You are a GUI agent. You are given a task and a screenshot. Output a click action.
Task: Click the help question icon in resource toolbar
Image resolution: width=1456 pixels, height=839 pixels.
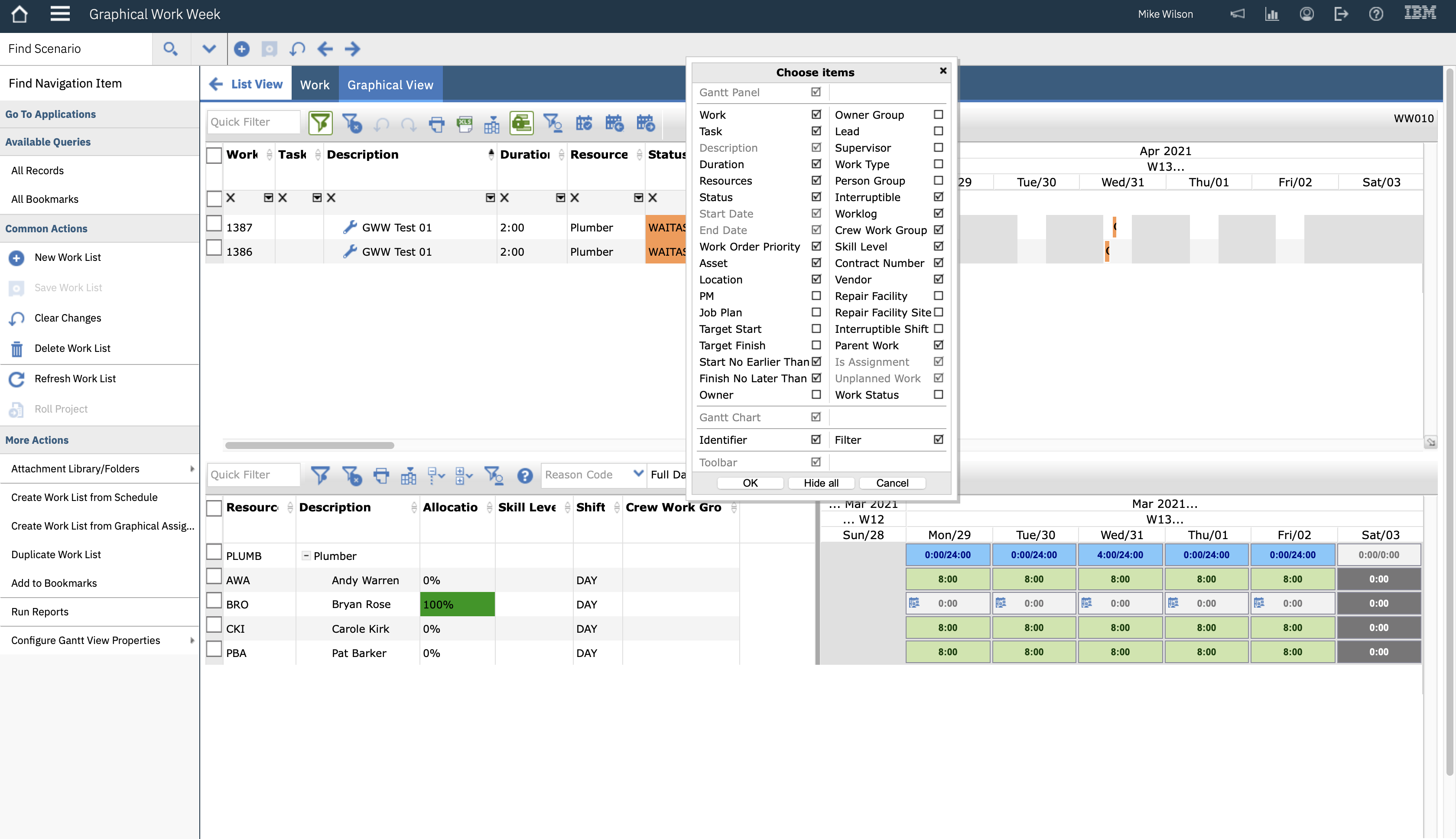(524, 475)
